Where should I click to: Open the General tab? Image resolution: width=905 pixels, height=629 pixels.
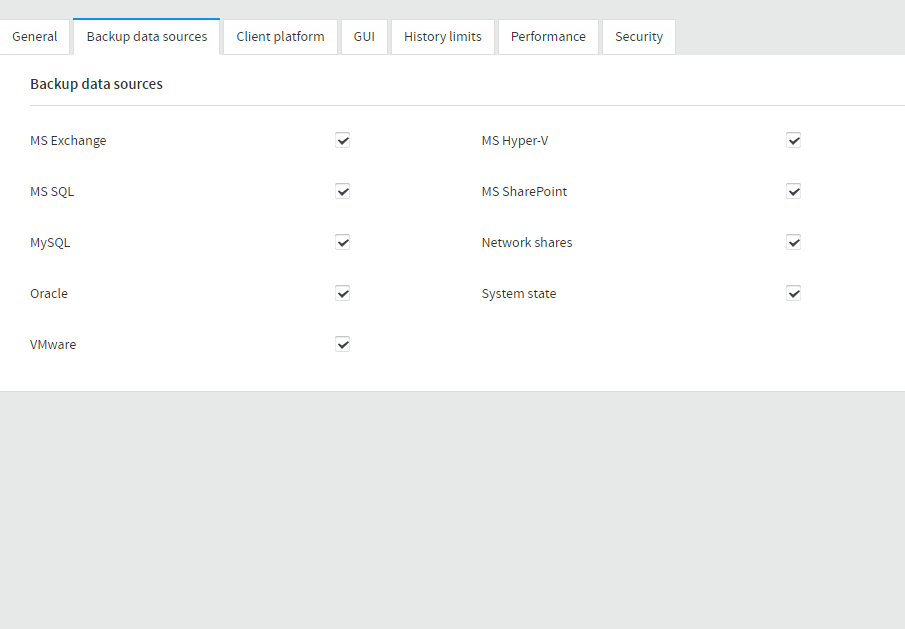(35, 37)
